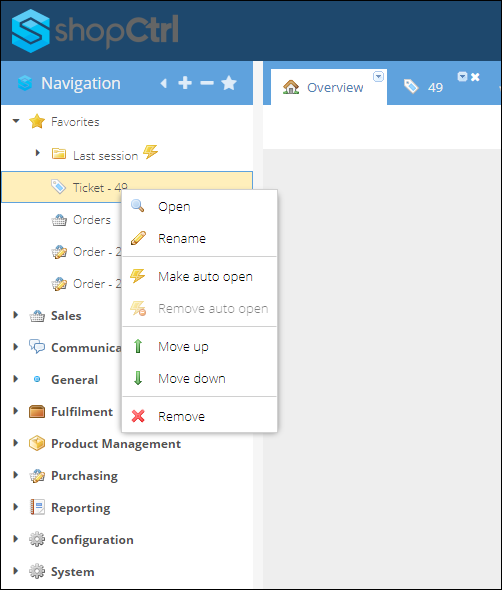This screenshot has width=502, height=590.
Task: Expand the Last session folder
Action: 37,153
